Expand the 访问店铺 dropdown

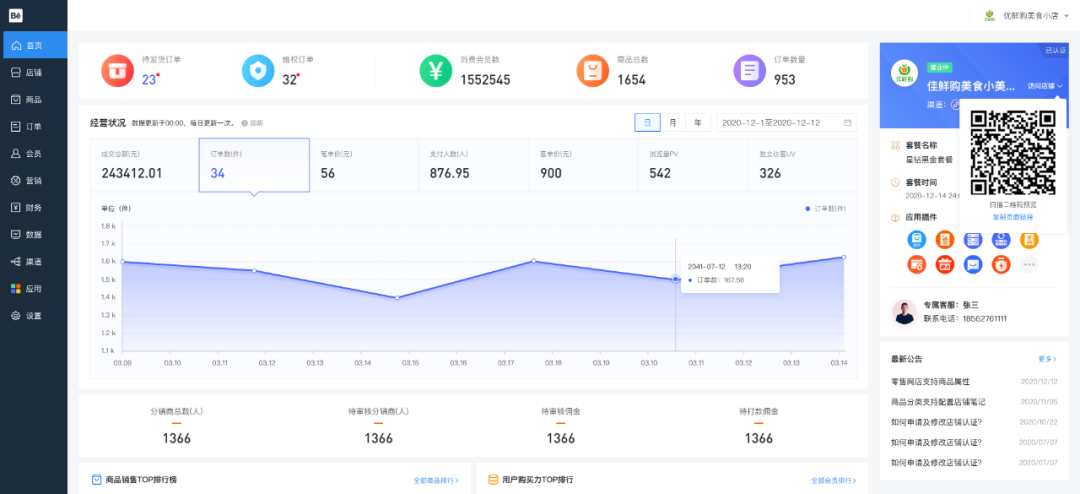(x=1046, y=86)
